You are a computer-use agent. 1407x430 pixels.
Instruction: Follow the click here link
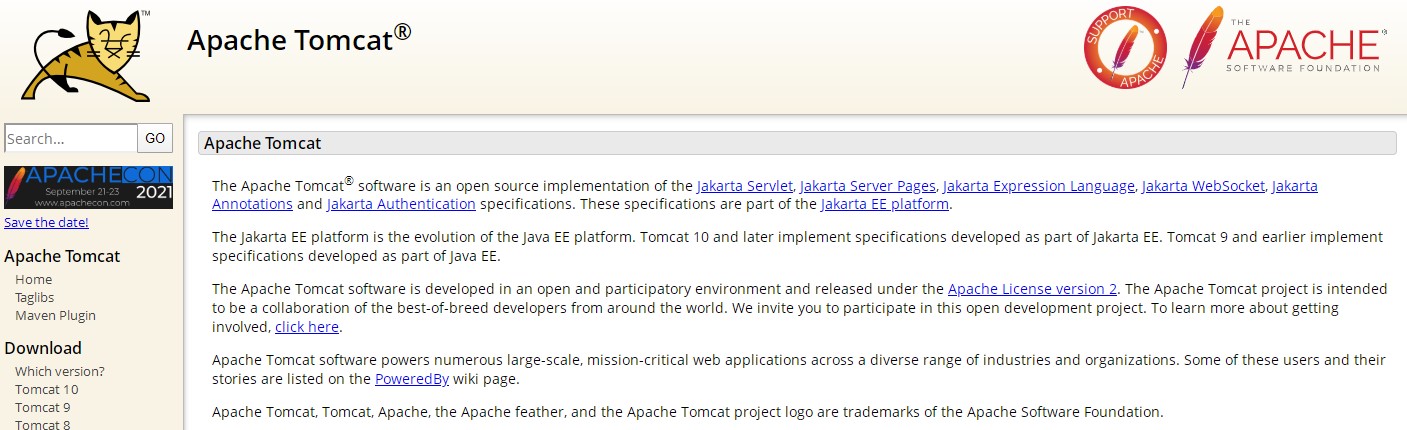307,327
